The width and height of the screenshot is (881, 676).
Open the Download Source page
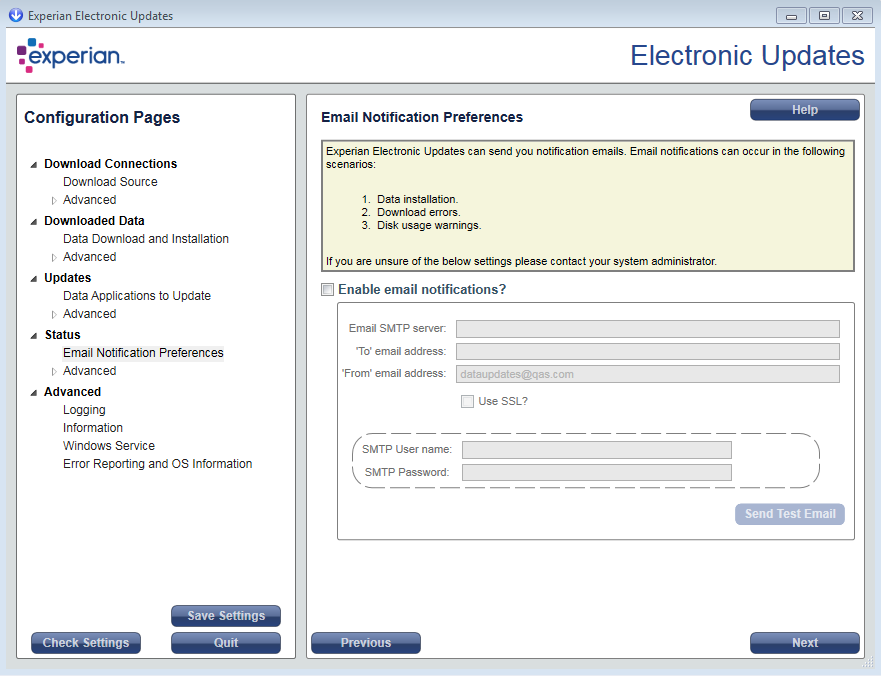pos(110,182)
